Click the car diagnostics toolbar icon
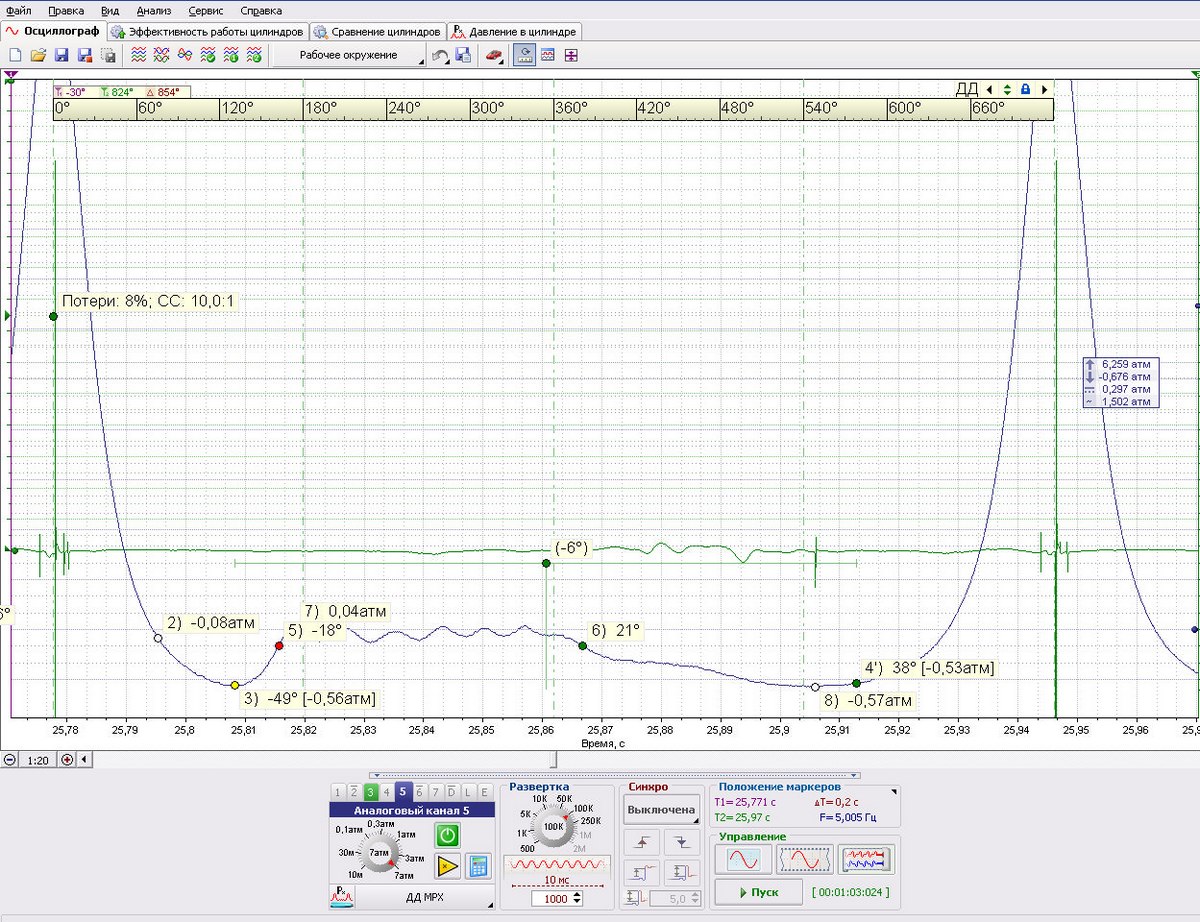1200x922 pixels. pyautogui.click(x=494, y=56)
